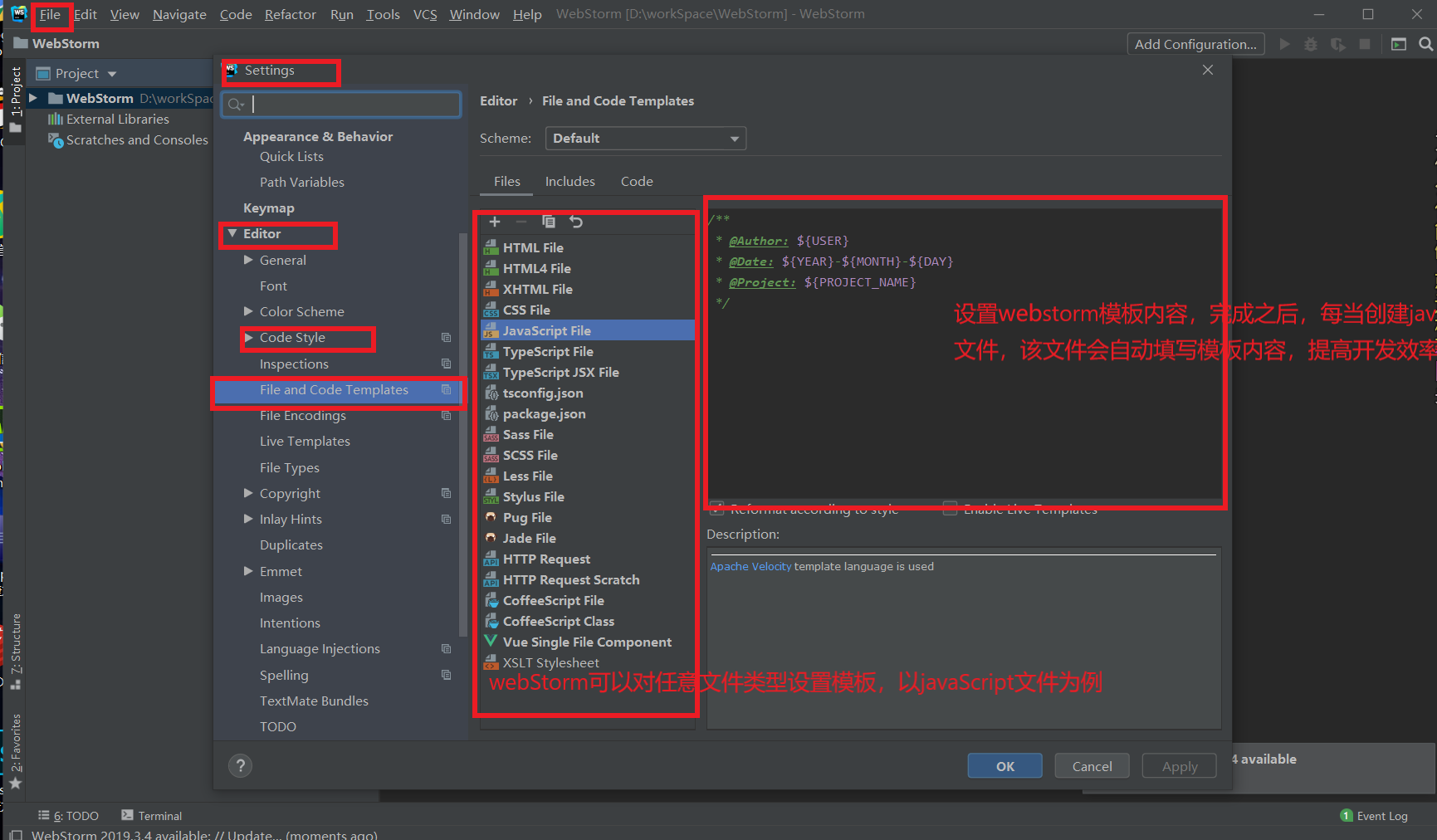This screenshot has height=840, width=1437.
Task: Click the Stop square icon in toolbar
Action: 1365,44
